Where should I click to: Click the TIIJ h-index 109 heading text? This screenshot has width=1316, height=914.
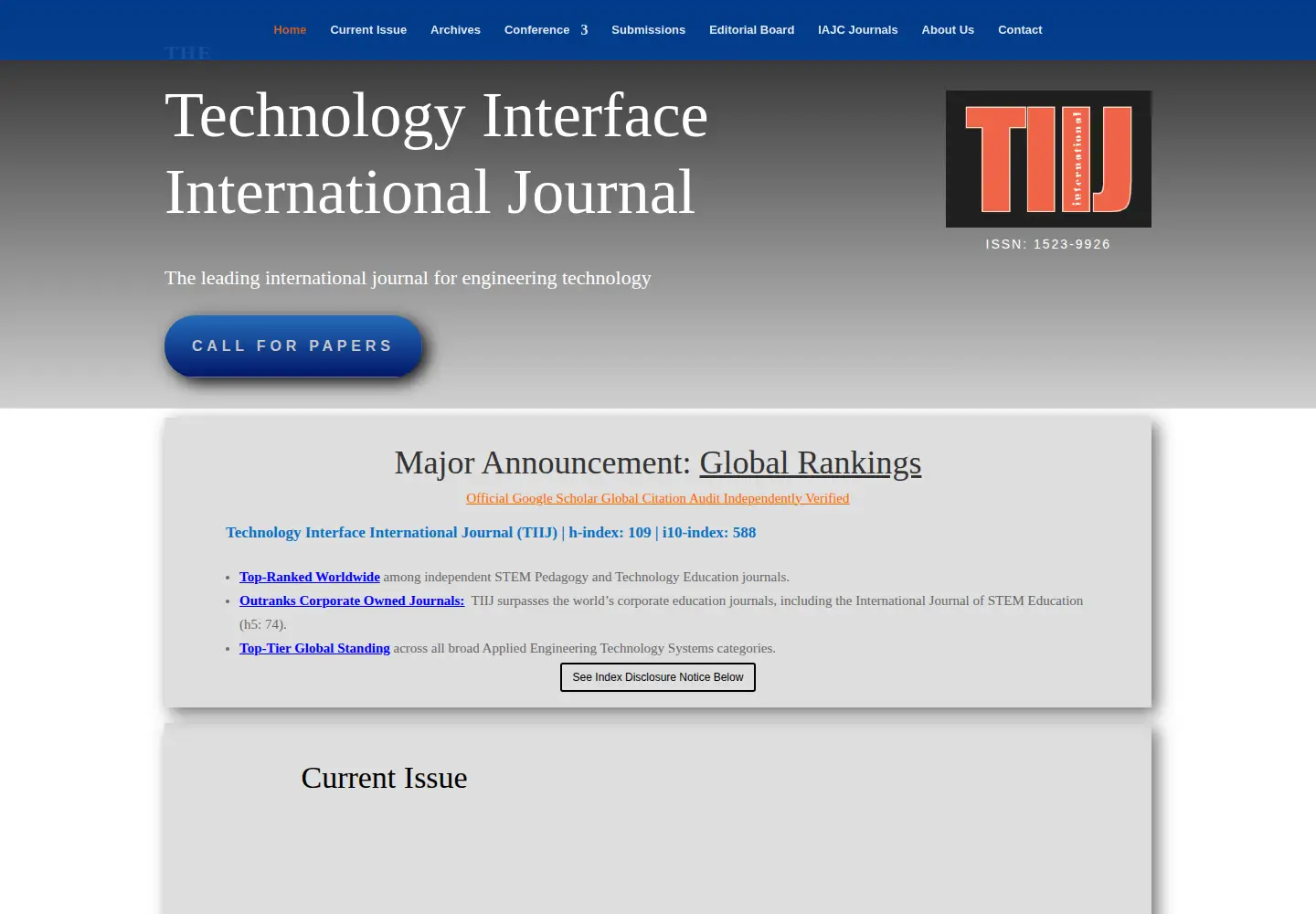tap(491, 532)
